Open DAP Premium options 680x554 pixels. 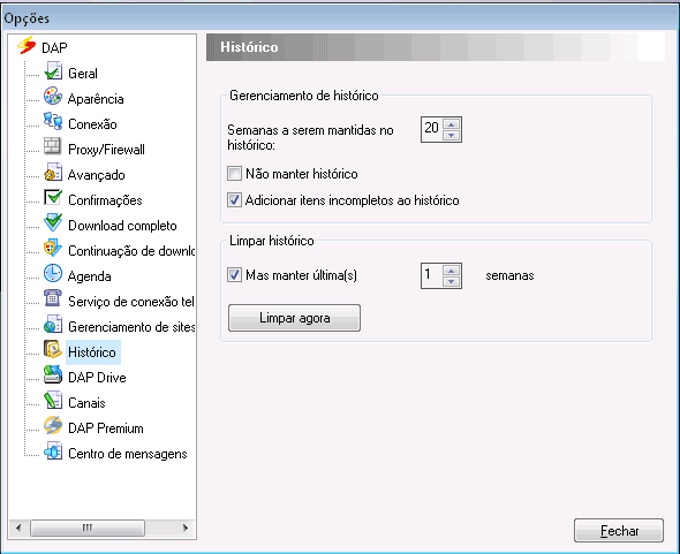point(106,428)
